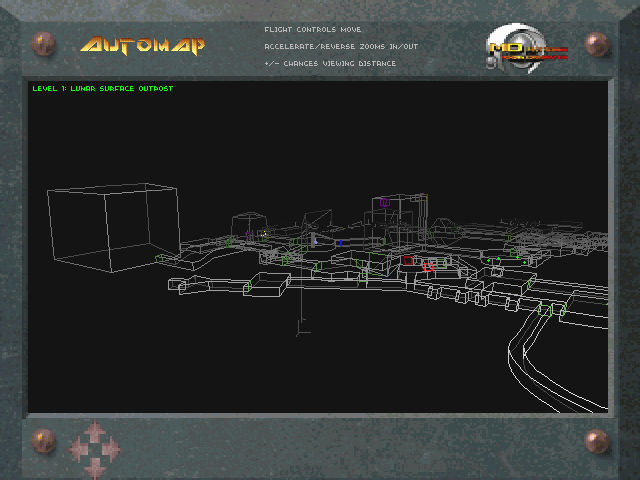Select the purple marker beside the yellow dots
The image size is (640, 480).
pyautogui.click(x=250, y=236)
